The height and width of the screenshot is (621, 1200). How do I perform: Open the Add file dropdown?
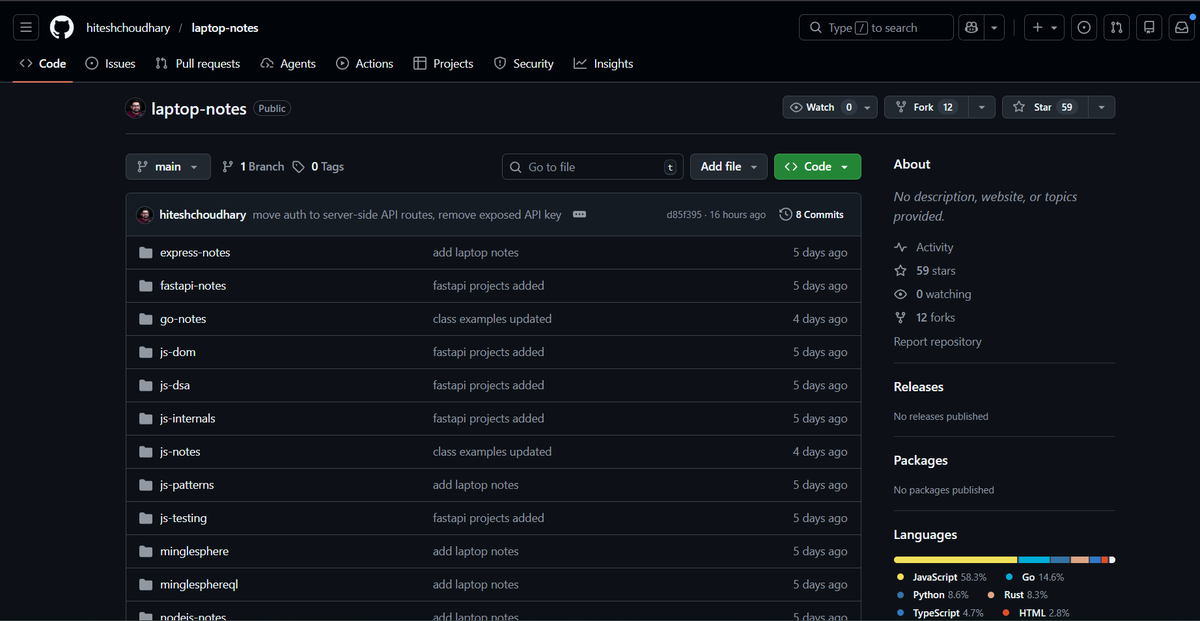(x=729, y=167)
